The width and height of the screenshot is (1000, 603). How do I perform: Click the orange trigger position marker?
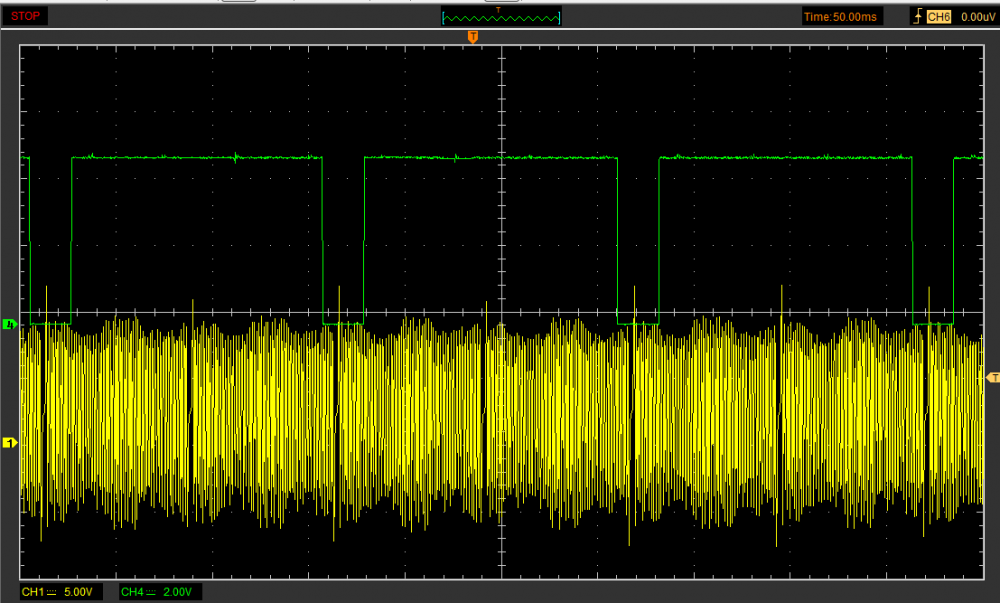[x=472, y=36]
